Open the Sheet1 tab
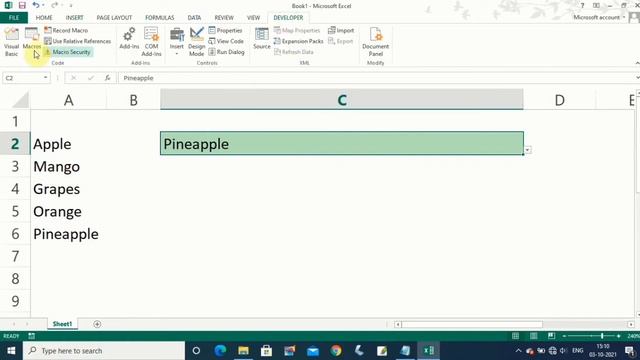640x360 pixels. 62,324
